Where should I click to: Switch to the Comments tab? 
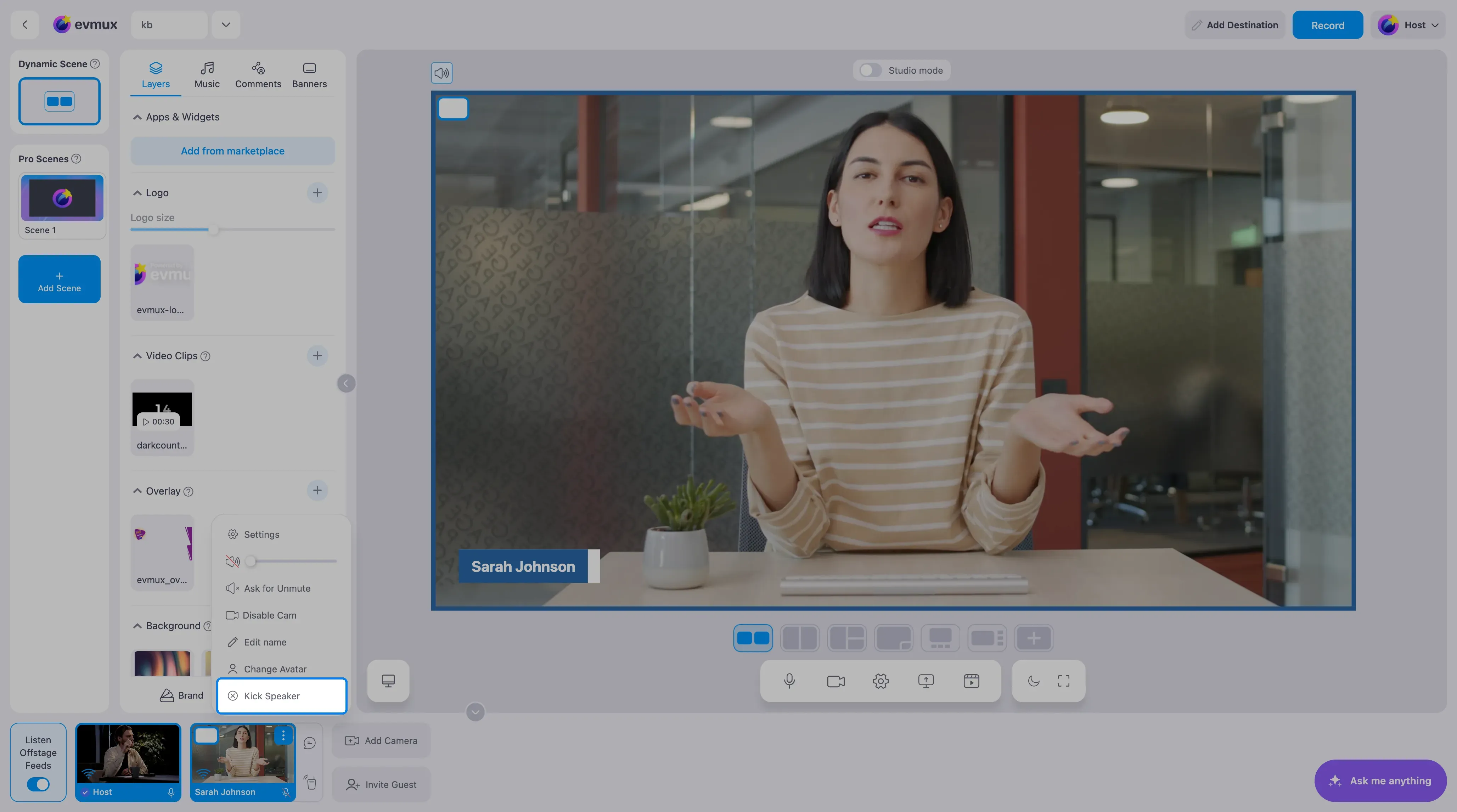258,75
